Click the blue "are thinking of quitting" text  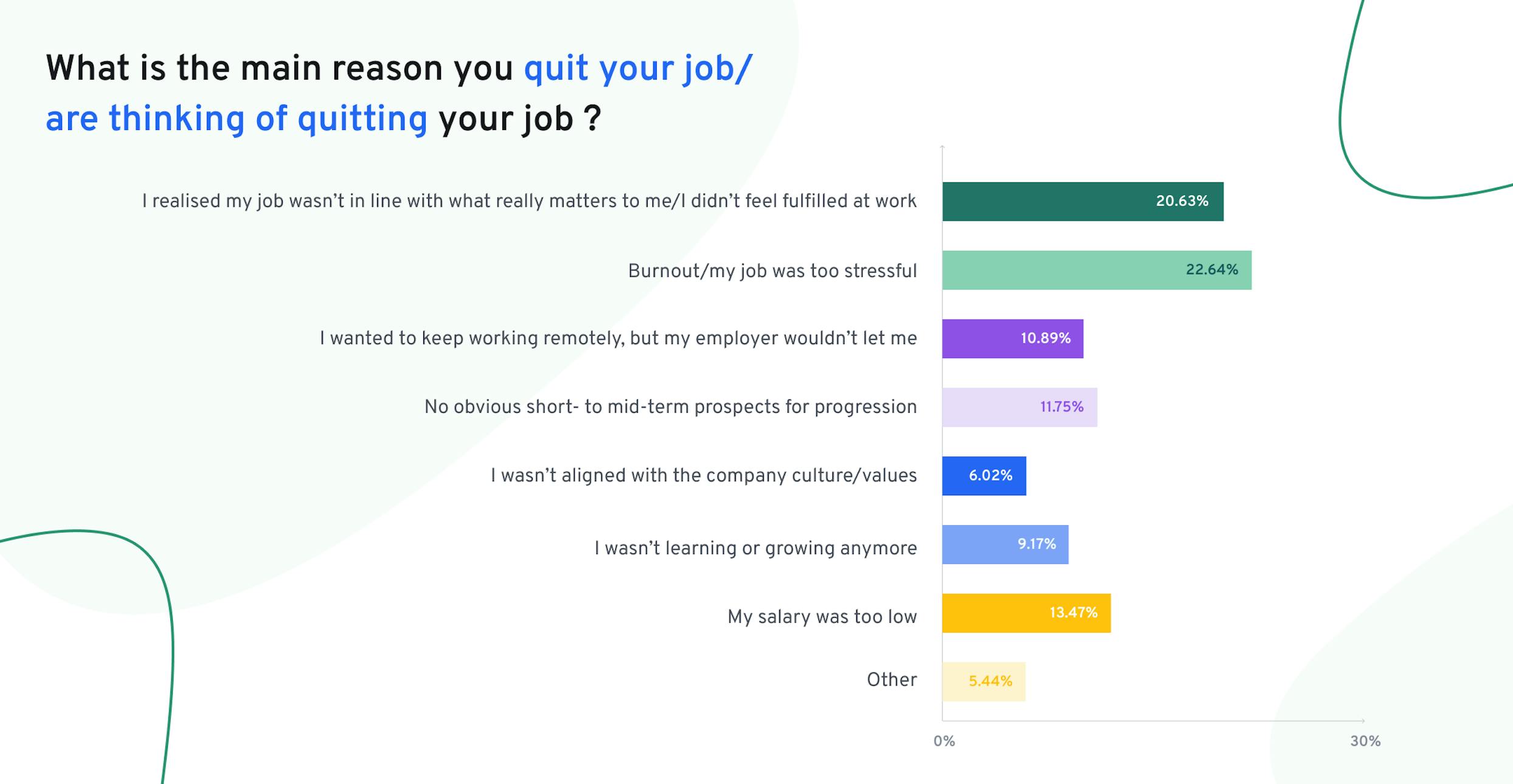point(237,118)
